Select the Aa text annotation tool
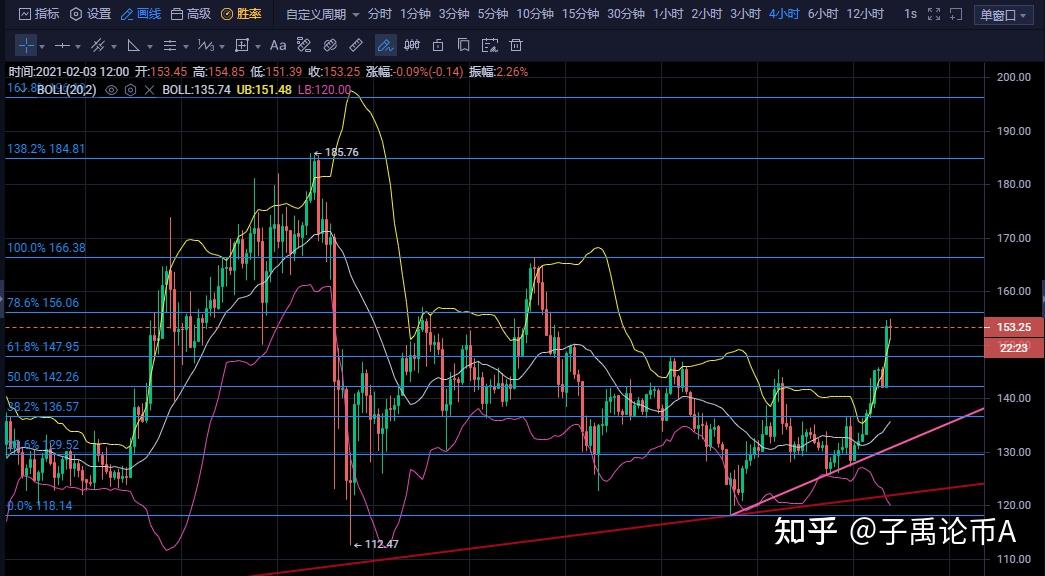This screenshot has width=1045, height=576. point(278,45)
